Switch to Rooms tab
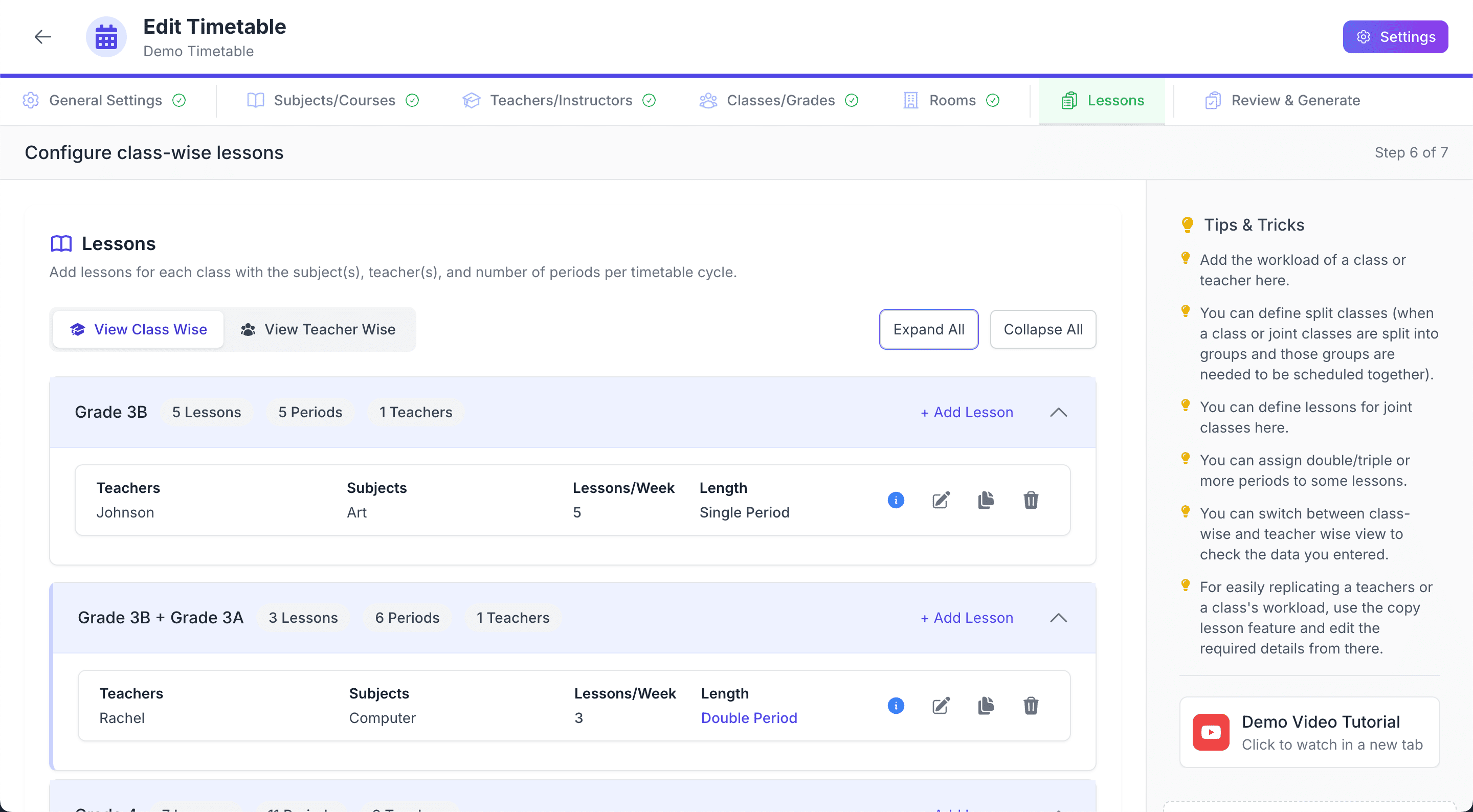The image size is (1473, 812). (x=951, y=101)
